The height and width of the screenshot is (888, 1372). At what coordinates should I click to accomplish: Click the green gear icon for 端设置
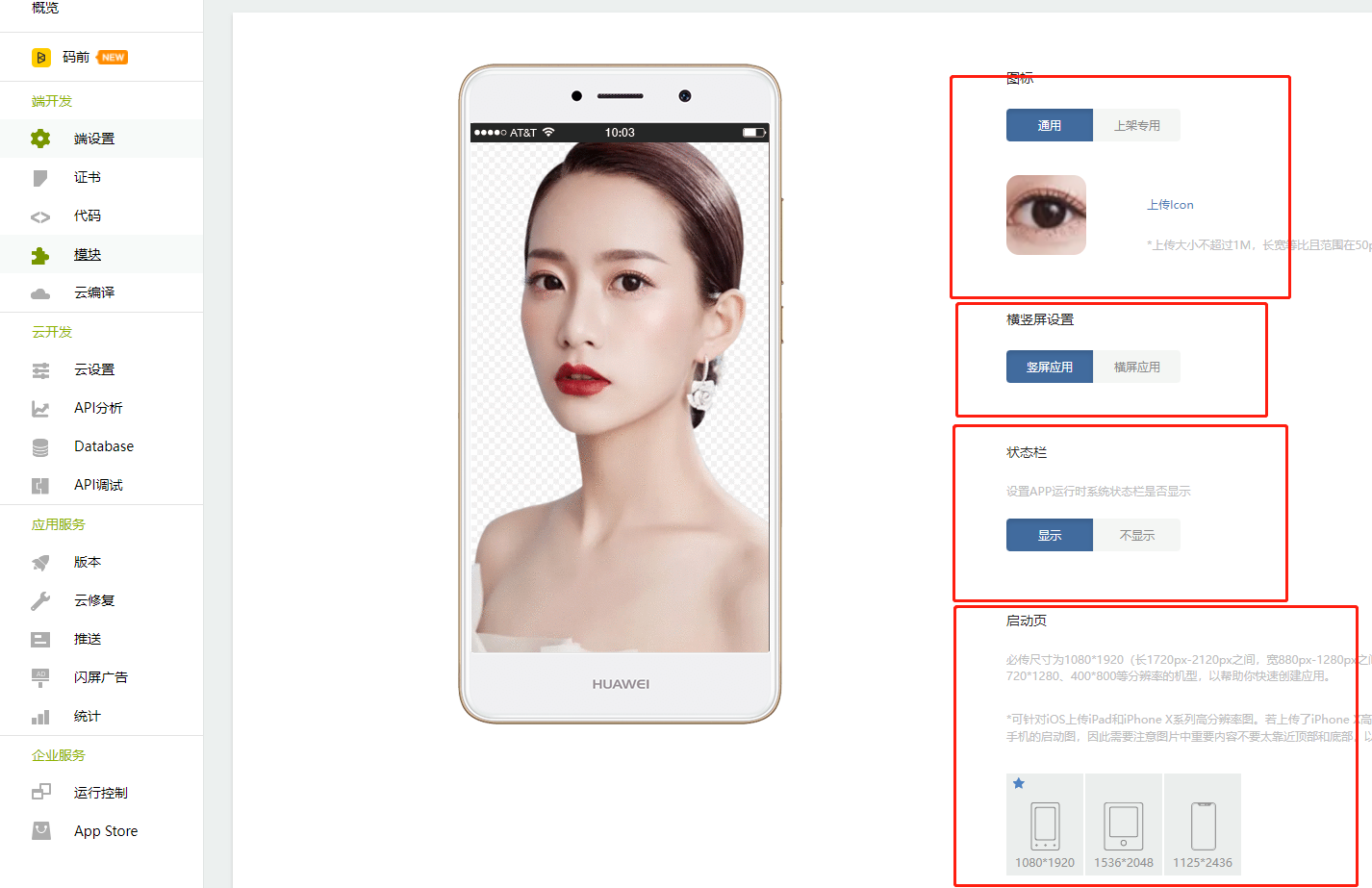tap(40, 139)
